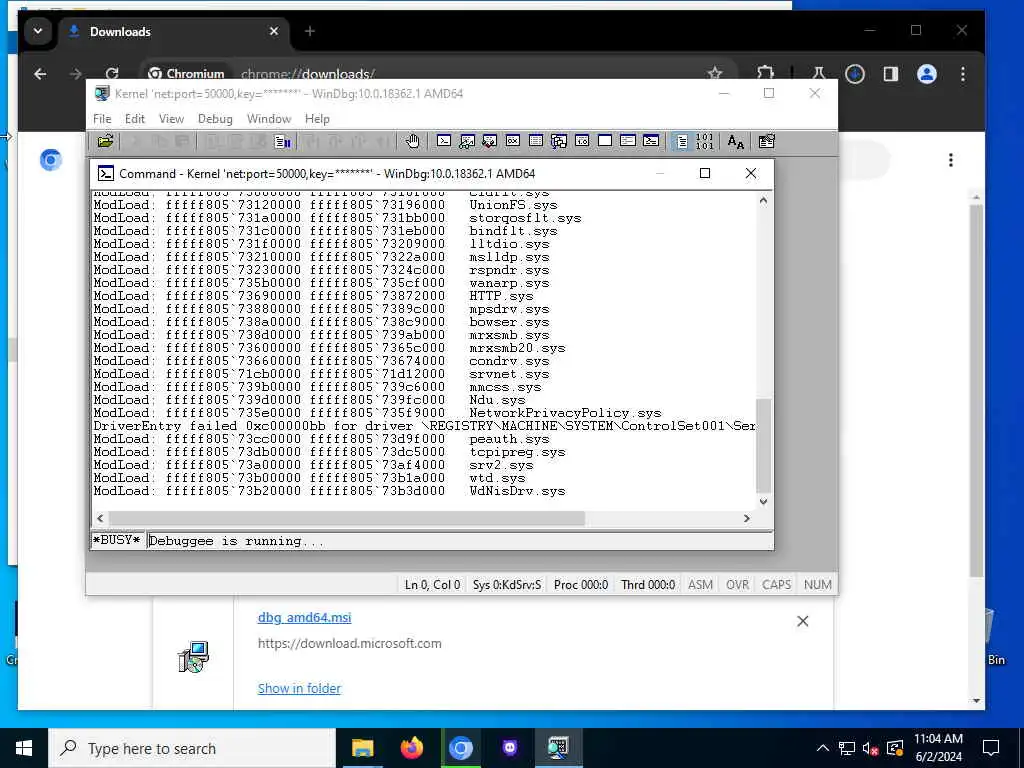The image size is (1024, 768).
Task: Click Command window scroll up arrow
Action: coord(763,200)
